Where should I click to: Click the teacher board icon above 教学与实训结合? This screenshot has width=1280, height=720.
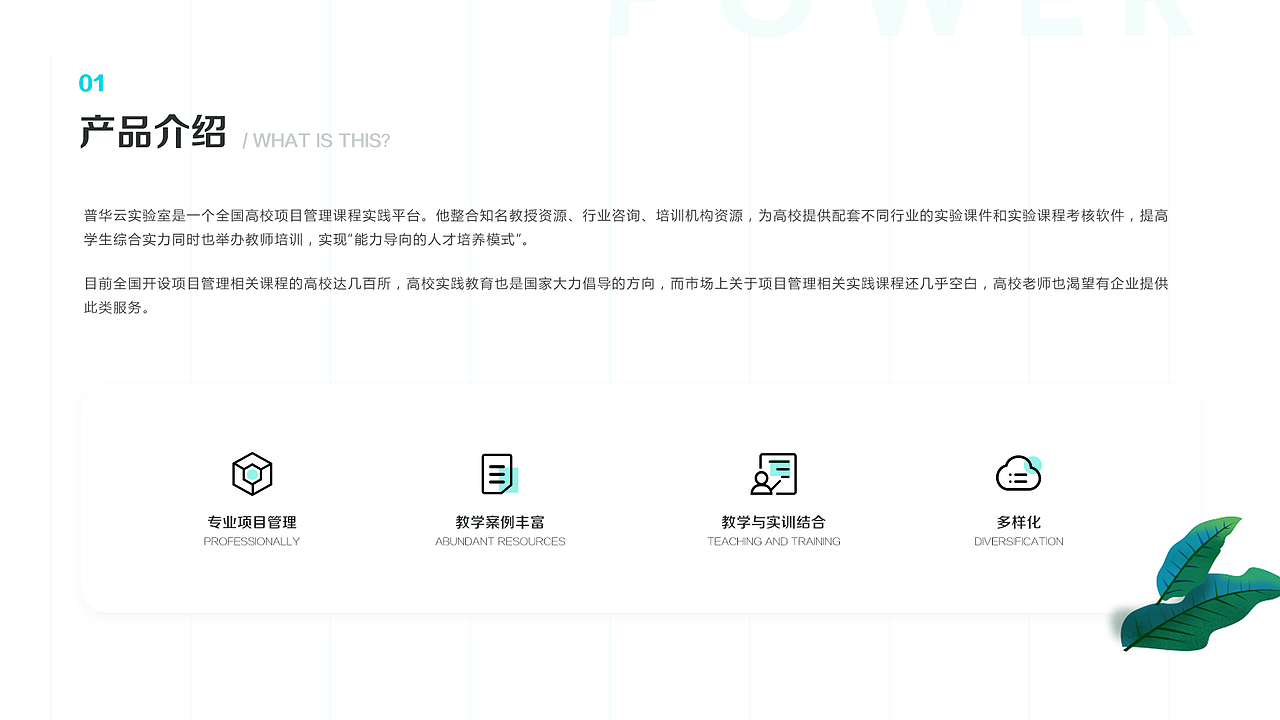tap(774, 474)
